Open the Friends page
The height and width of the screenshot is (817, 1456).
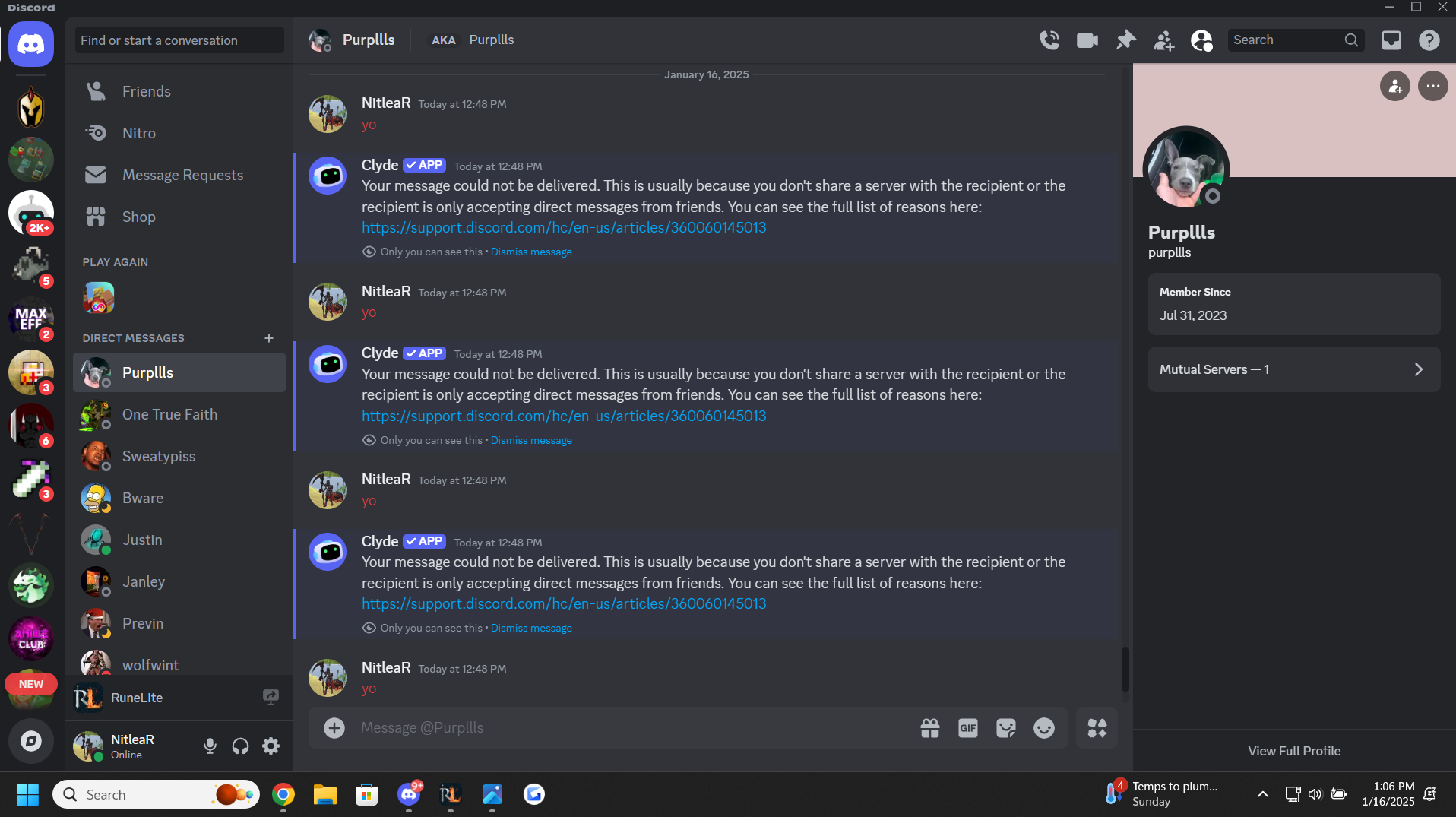tap(179, 91)
